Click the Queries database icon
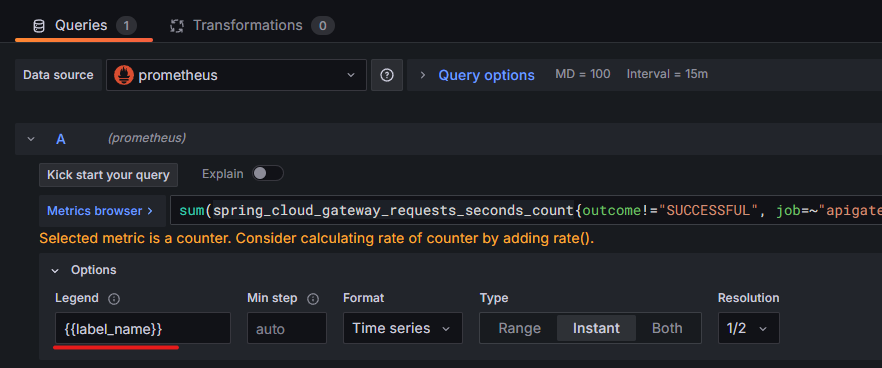 pos(39,26)
